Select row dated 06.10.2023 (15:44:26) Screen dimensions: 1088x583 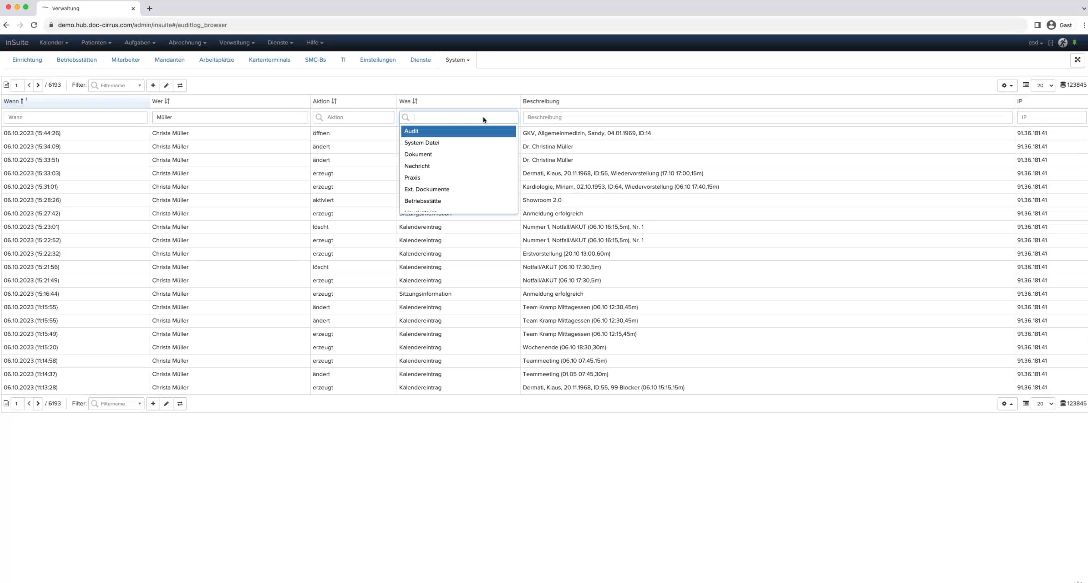click(544, 133)
